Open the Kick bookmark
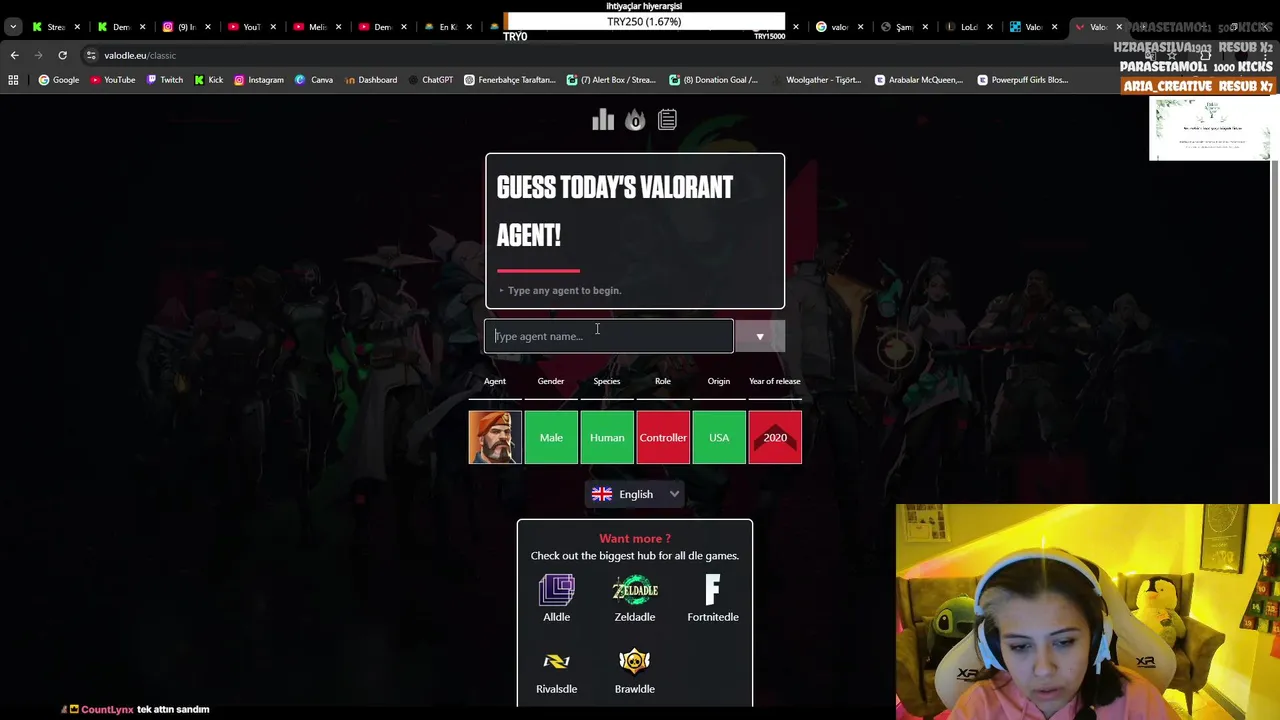The height and width of the screenshot is (720, 1280). [209, 80]
